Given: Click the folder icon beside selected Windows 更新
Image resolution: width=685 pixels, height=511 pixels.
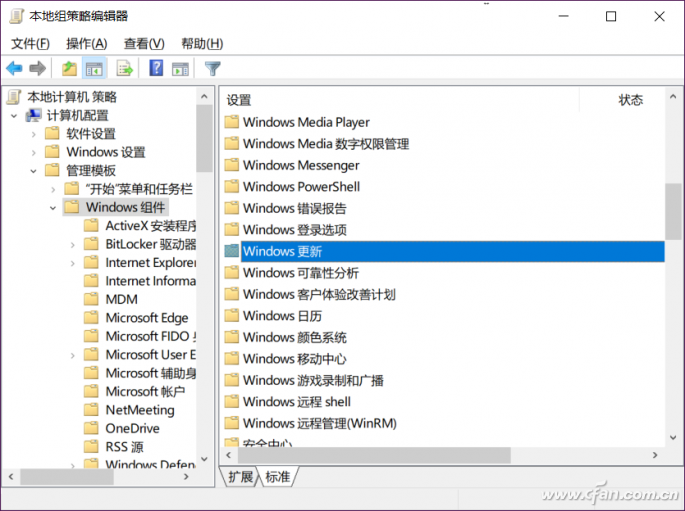Looking at the screenshot, I should coord(232,251).
